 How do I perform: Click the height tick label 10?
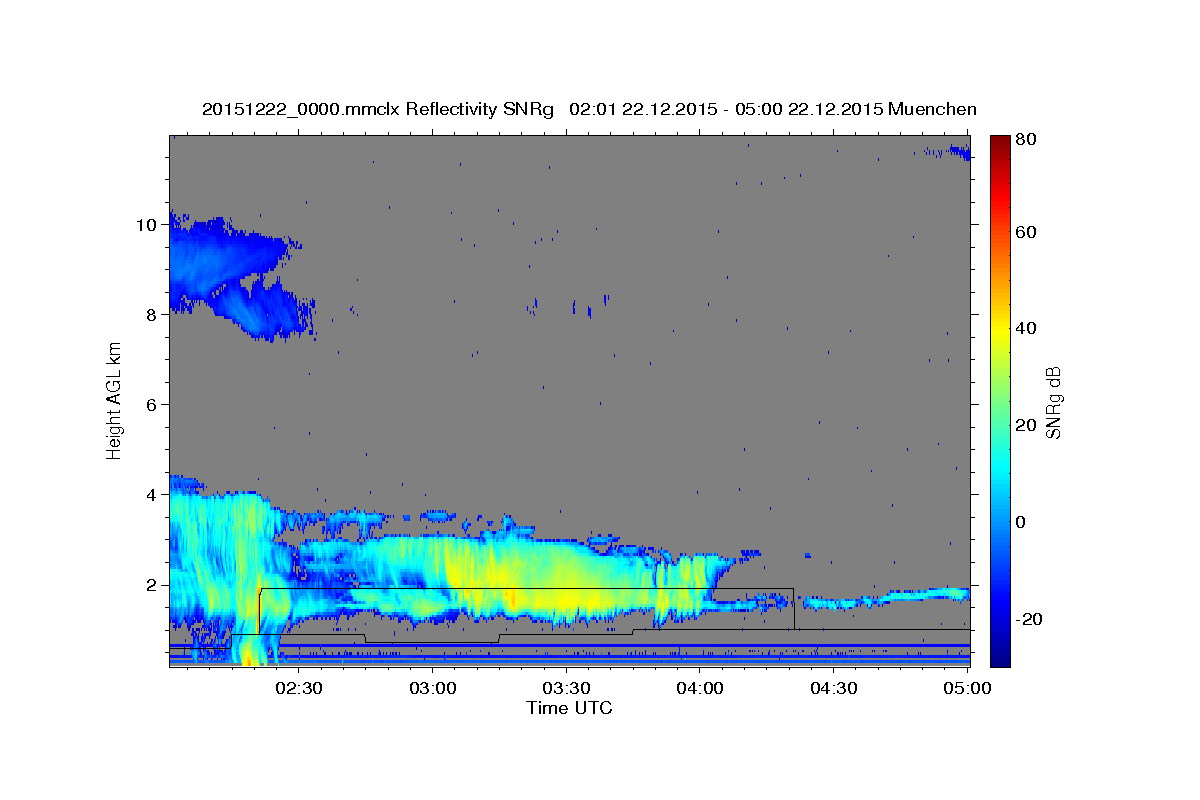click(x=147, y=225)
